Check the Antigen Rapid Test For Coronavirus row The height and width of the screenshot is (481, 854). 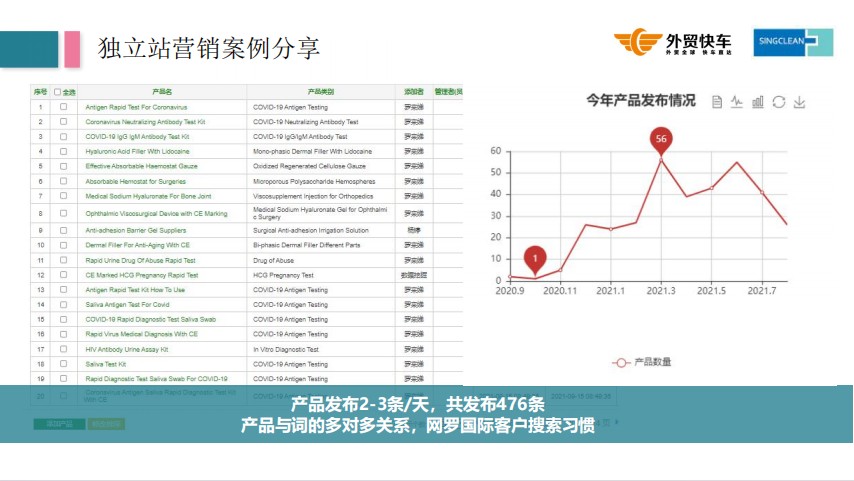tap(64, 107)
